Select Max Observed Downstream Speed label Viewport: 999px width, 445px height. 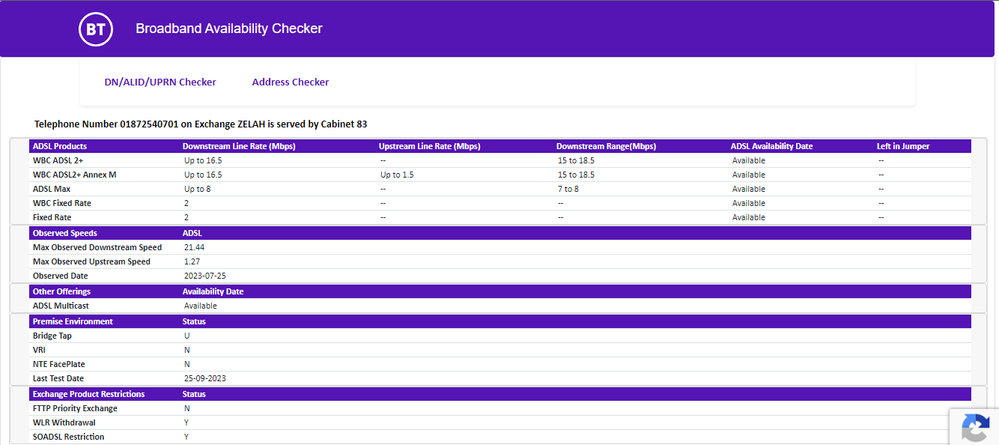point(97,247)
